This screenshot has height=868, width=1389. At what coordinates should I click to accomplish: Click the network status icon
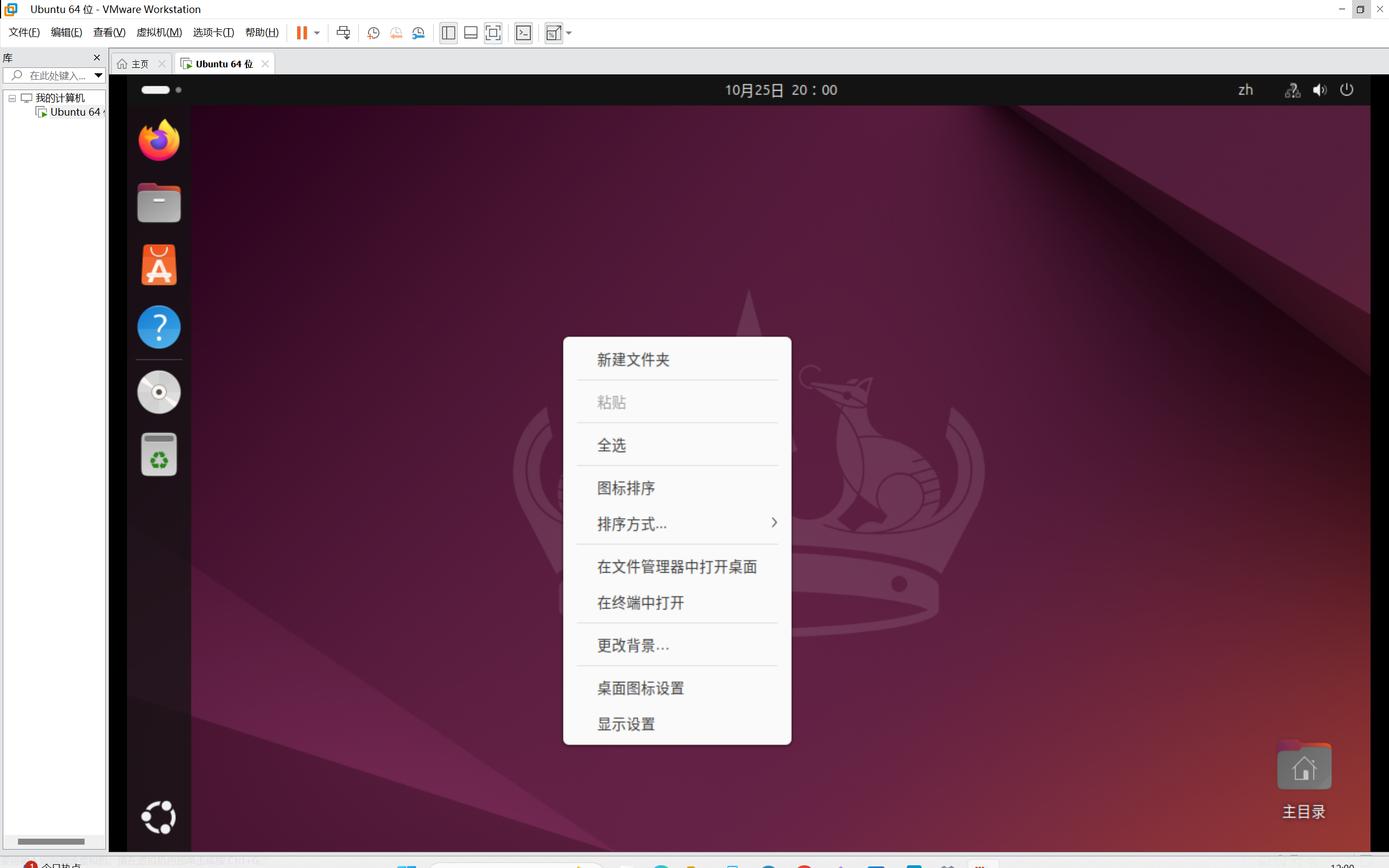click(1292, 90)
